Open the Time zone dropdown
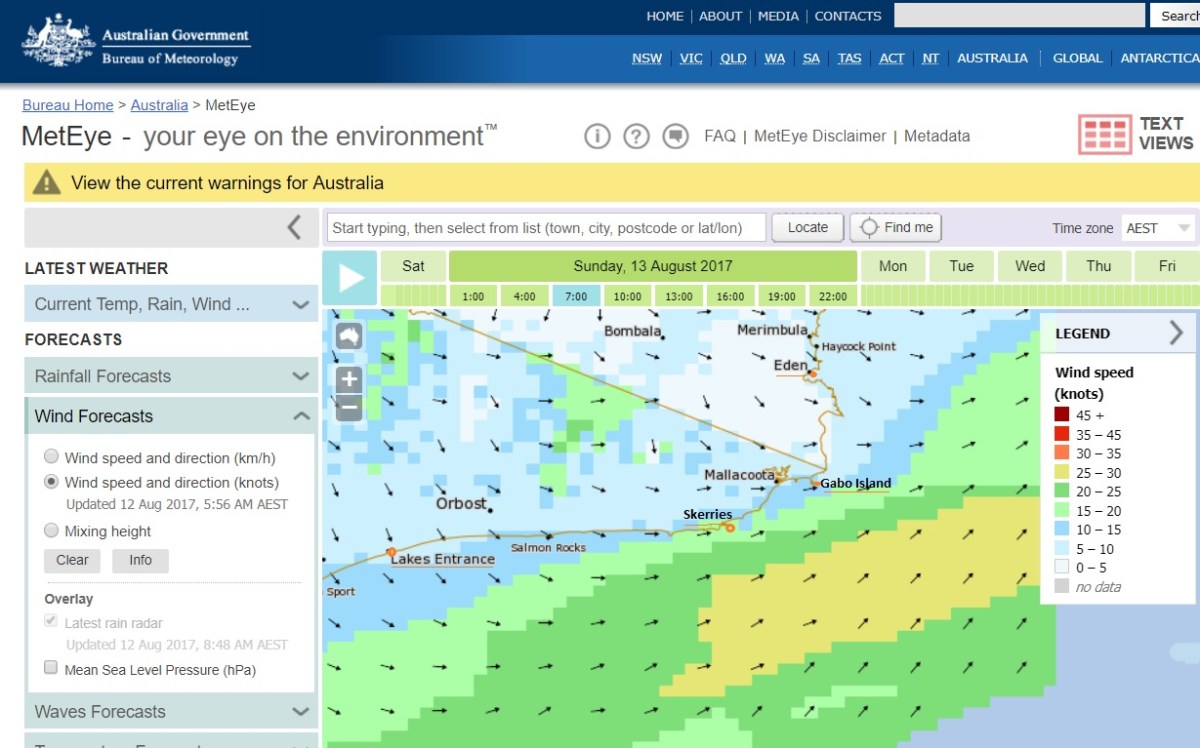 [1157, 228]
